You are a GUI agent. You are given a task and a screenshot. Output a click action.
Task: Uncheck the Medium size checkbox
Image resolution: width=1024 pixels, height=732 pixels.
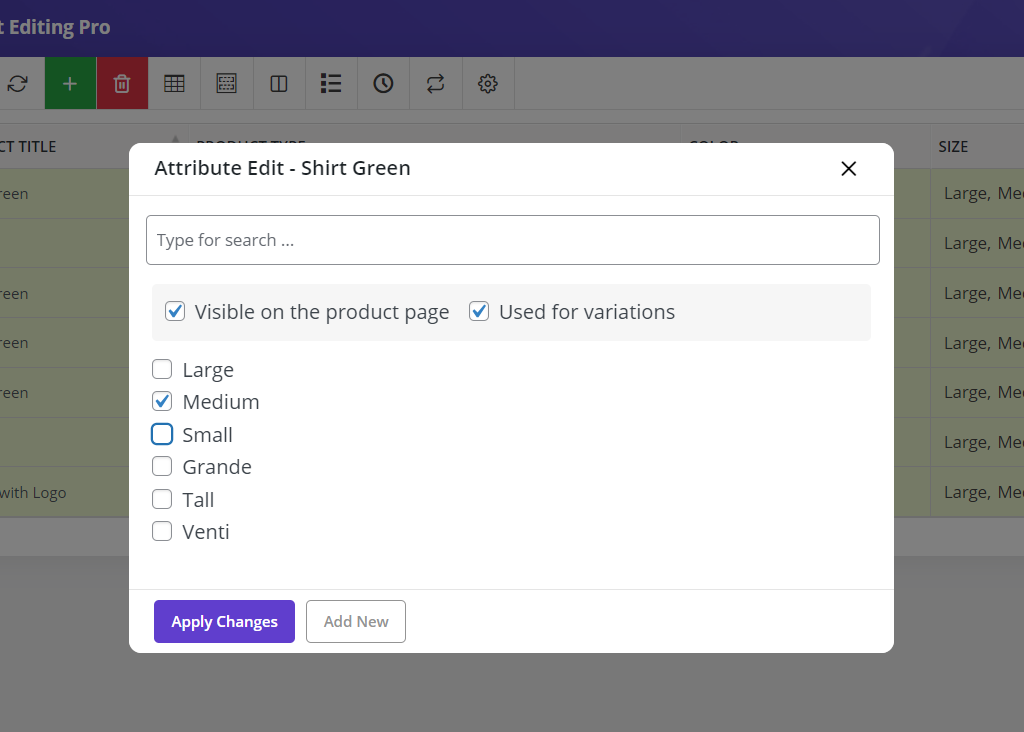(x=162, y=402)
